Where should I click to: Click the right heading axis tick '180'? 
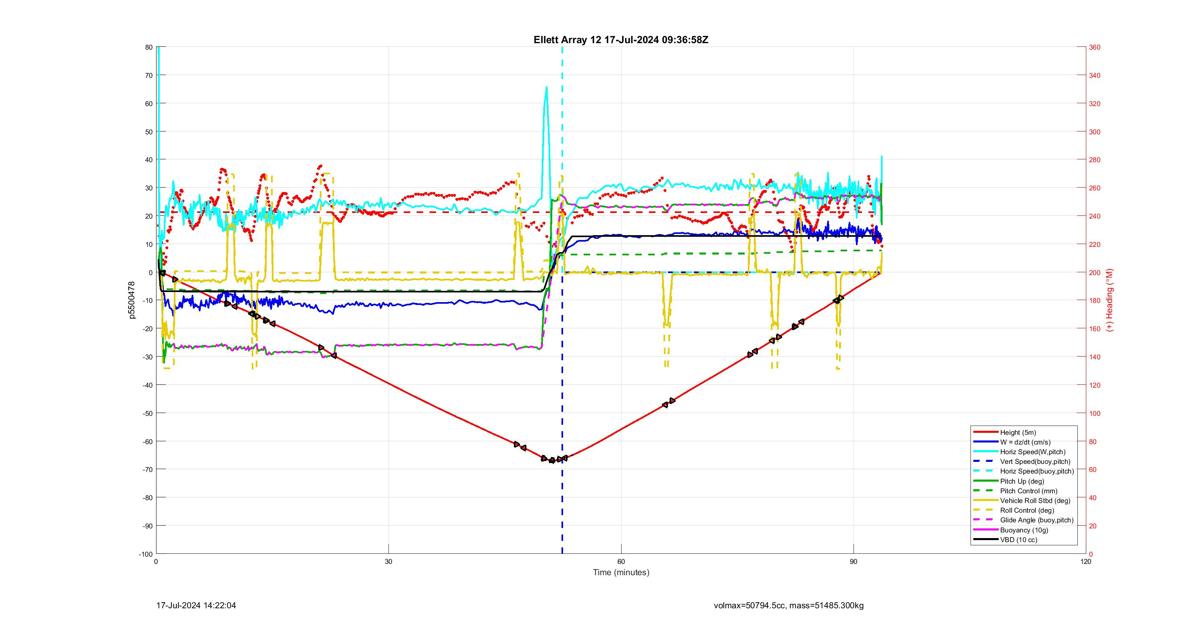click(x=1095, y=300)
